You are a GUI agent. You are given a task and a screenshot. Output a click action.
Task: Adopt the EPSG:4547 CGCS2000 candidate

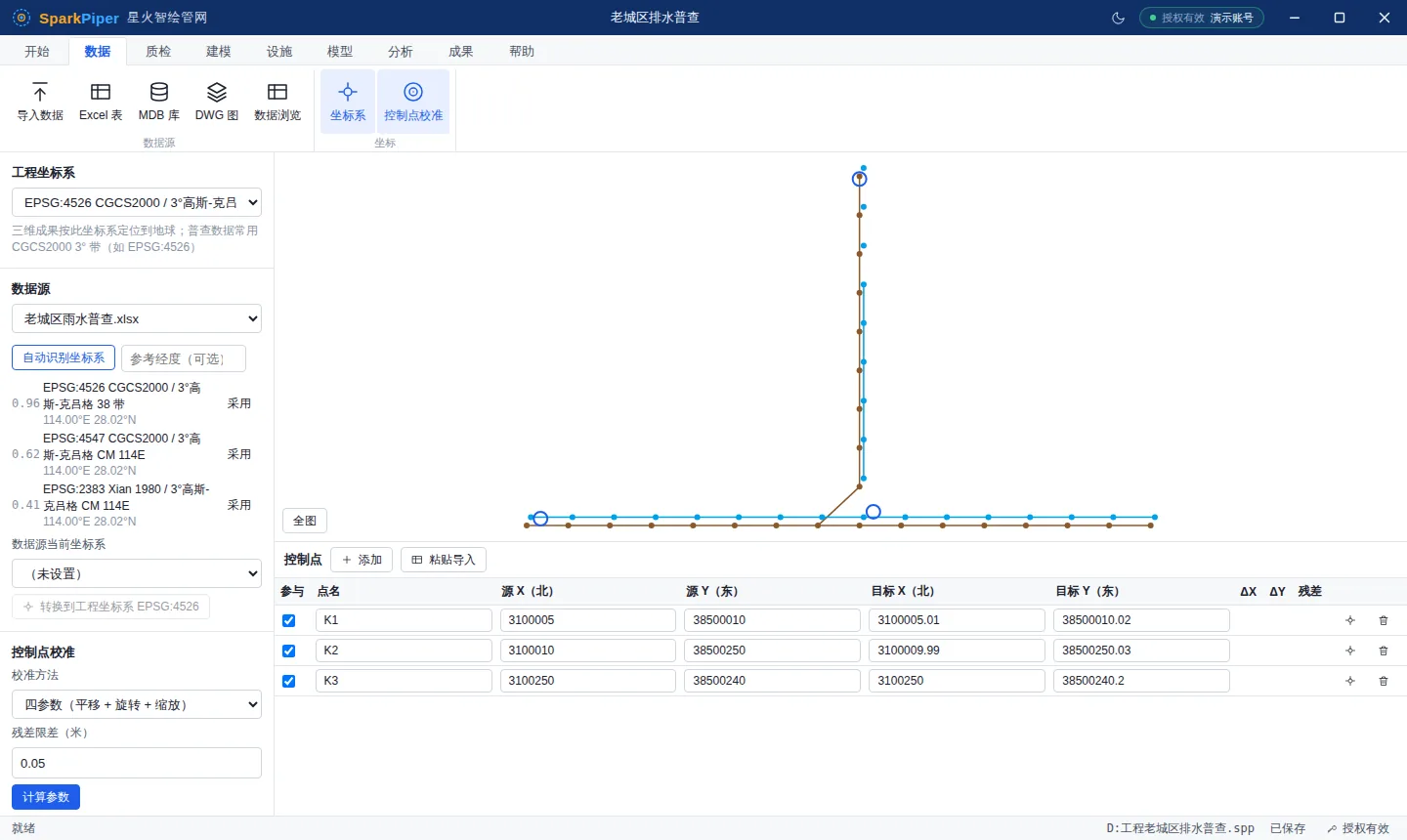point(239,454)
